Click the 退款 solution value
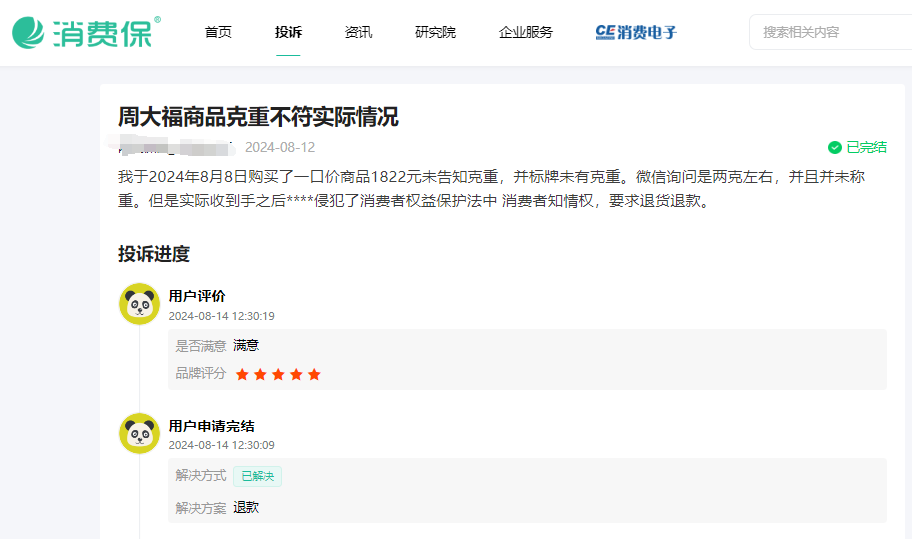This screenshot has width=912, height=539. tap(246, 508)
